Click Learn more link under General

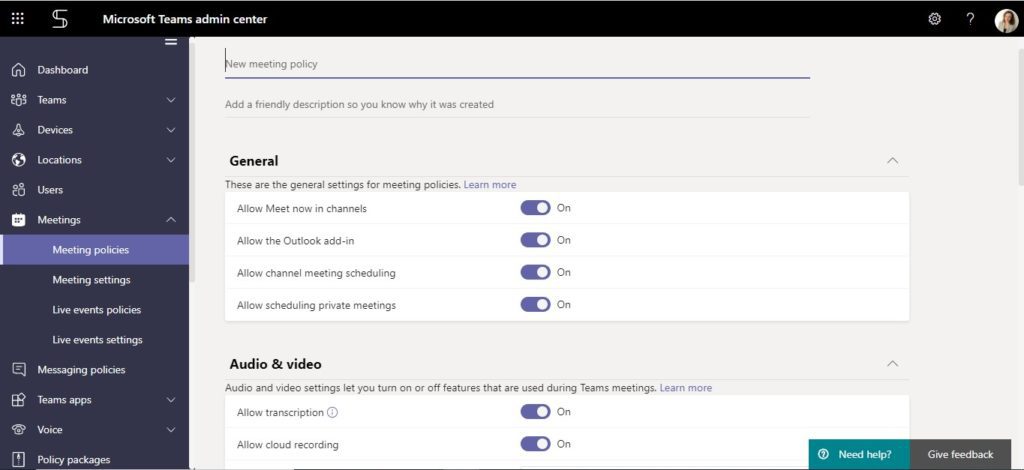[x=490, y=185]
